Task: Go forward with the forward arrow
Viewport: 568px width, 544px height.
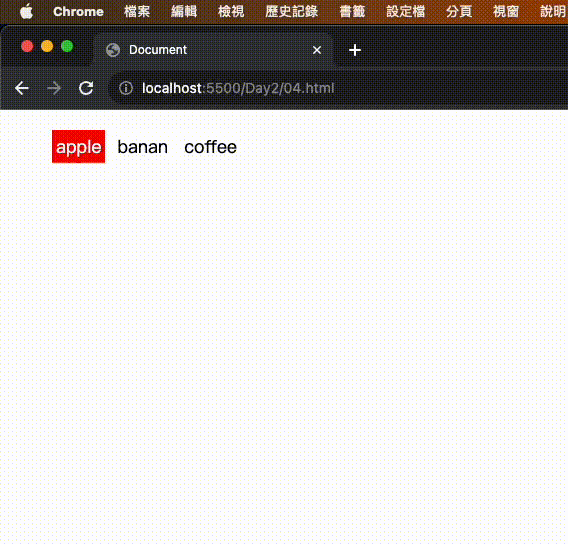Action: coord(54,88)
